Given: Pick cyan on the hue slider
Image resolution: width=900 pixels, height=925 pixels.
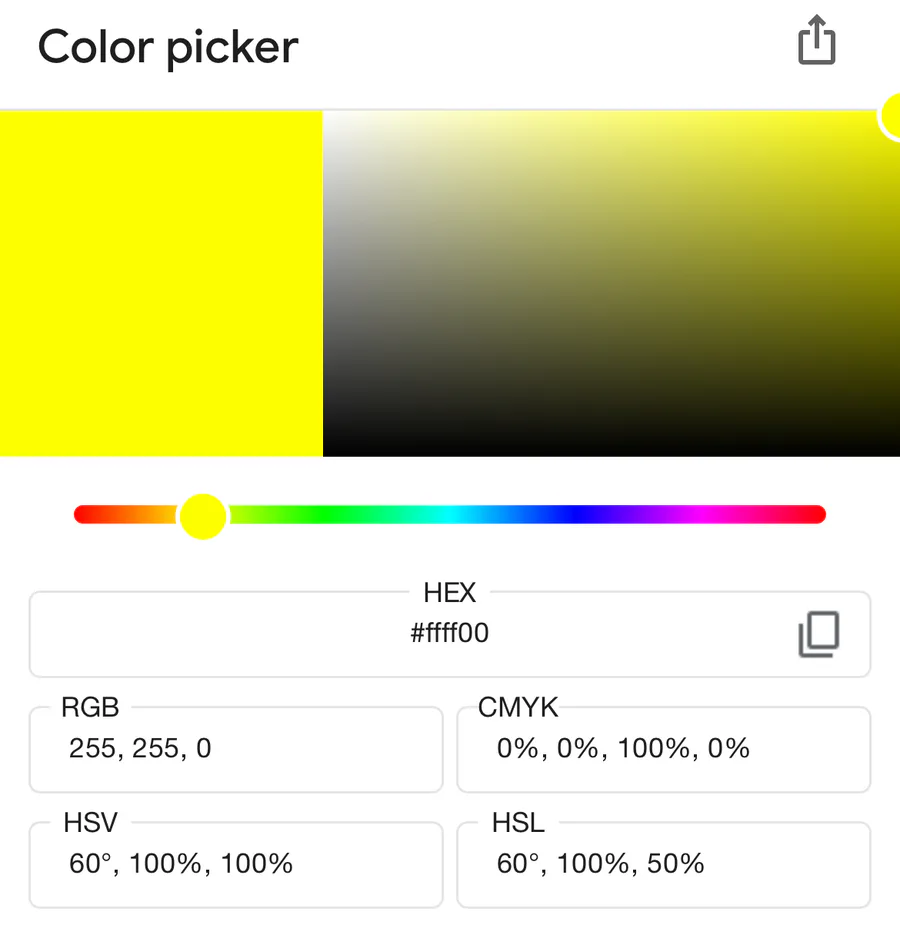Looking at the screenshot, I should click(450, 515).
